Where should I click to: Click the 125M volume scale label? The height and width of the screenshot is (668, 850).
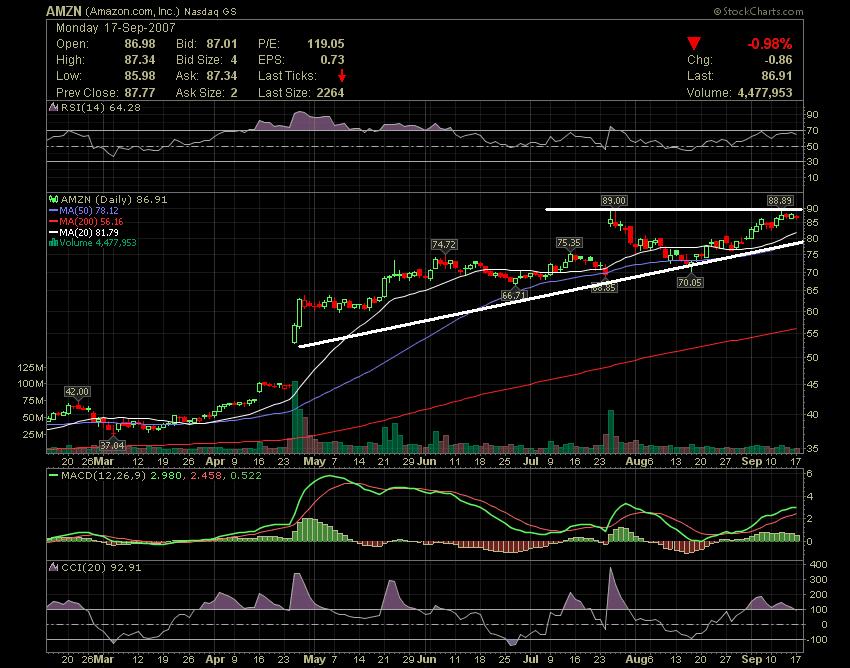[x=31, y=368]
